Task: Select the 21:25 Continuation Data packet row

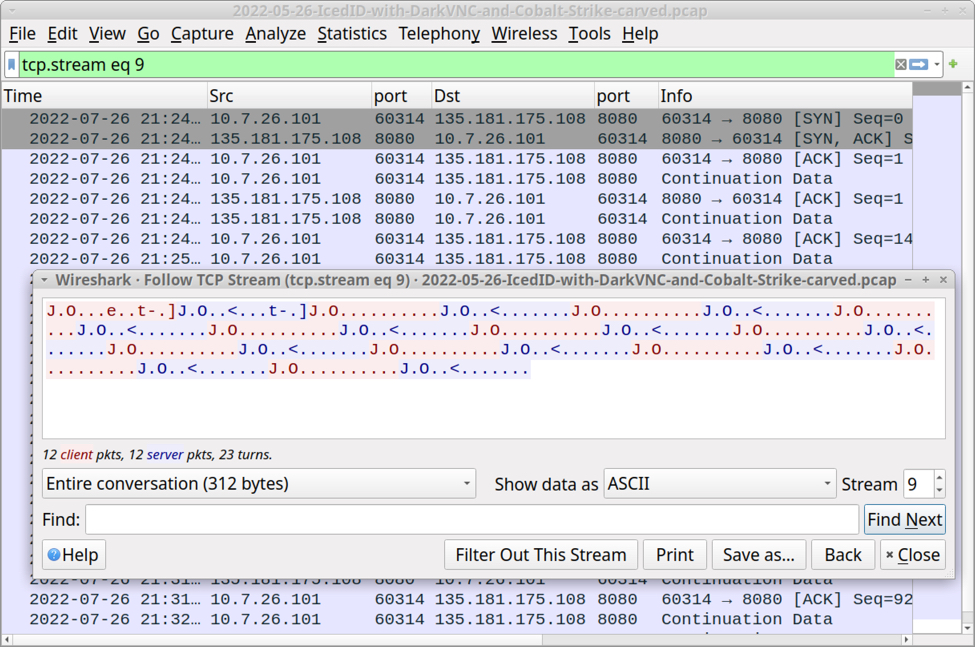Action: pos(457,259)
